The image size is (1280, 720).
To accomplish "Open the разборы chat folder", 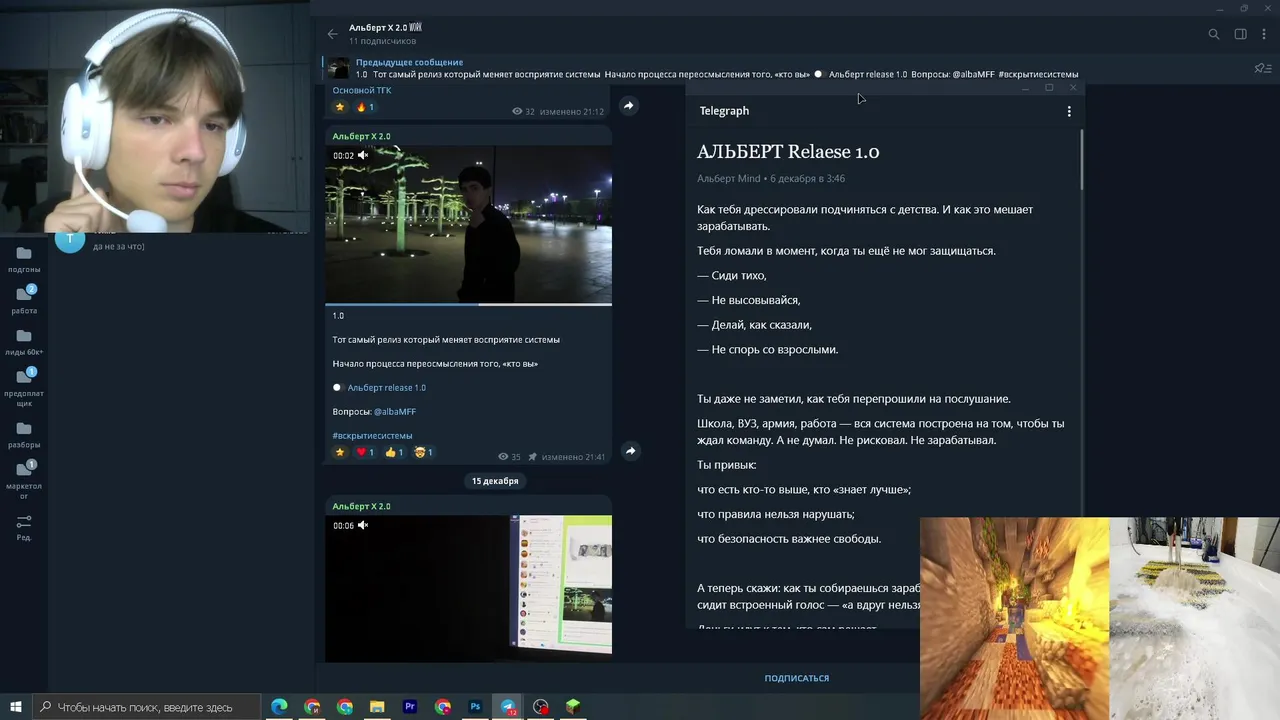I will (24, 435).
